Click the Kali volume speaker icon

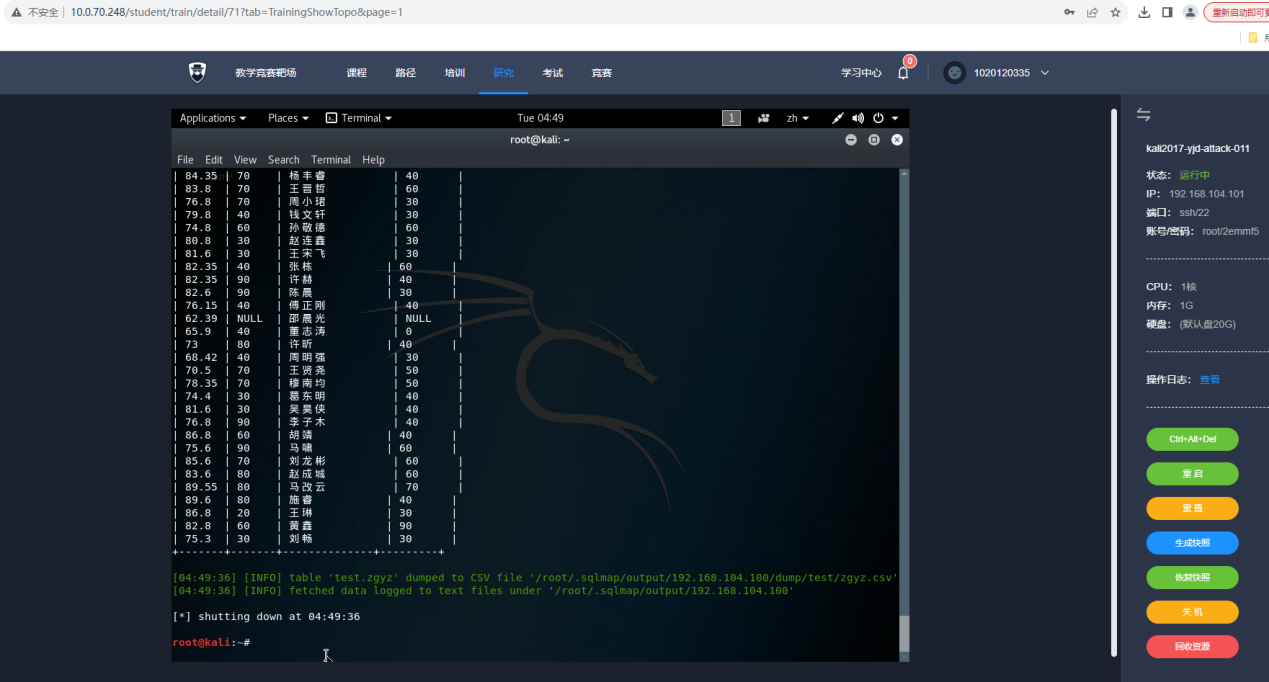858,118
